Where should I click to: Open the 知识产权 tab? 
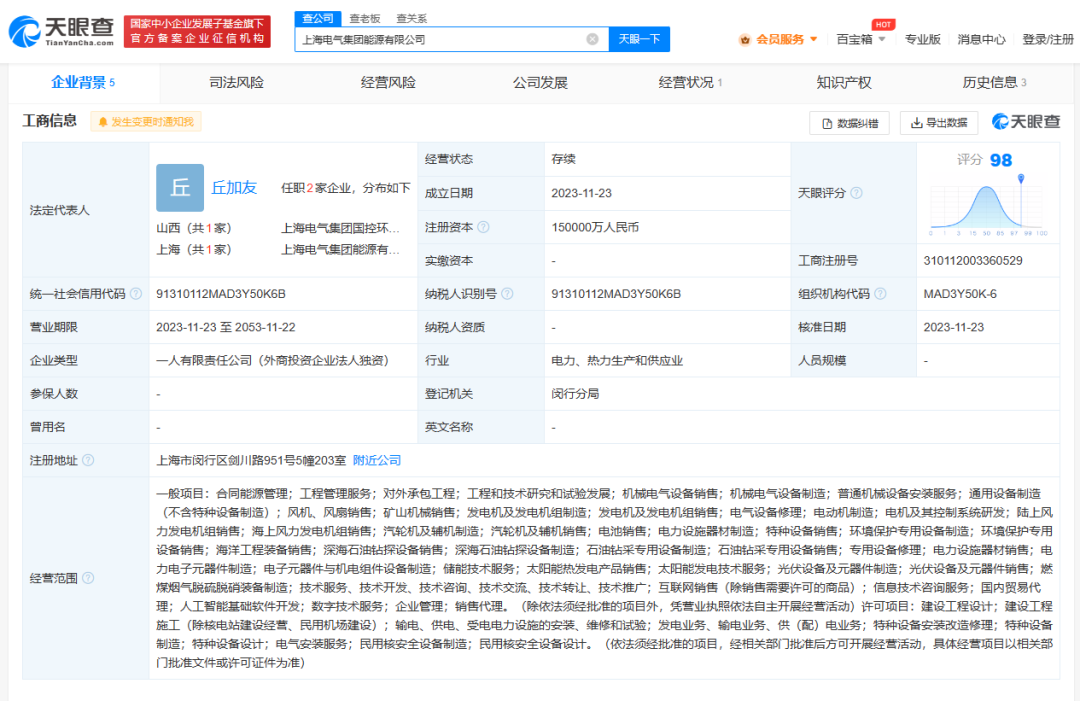coord(843,82)
